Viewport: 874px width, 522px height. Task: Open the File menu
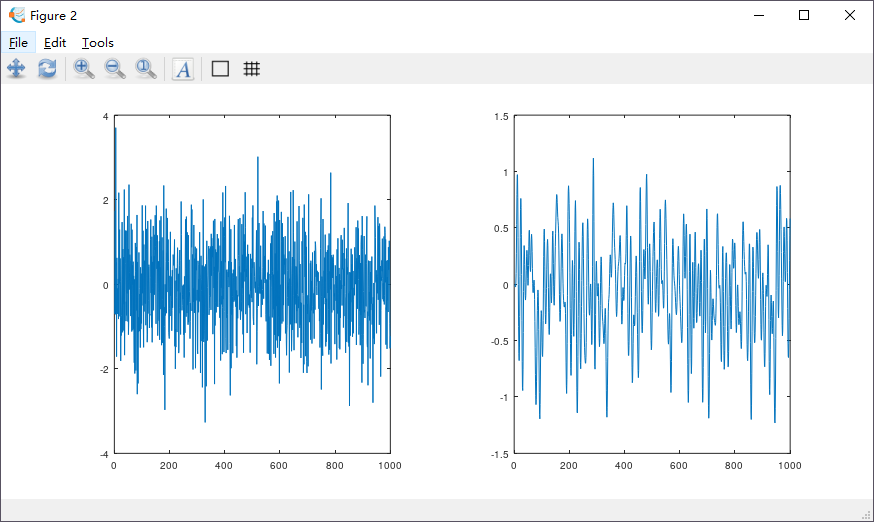pyautogui.click(x=18, y=42)
